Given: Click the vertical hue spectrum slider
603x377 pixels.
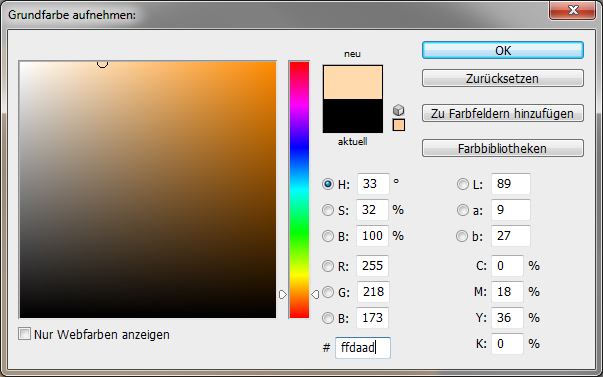Looking at the screenshot, I should point(299,190).
